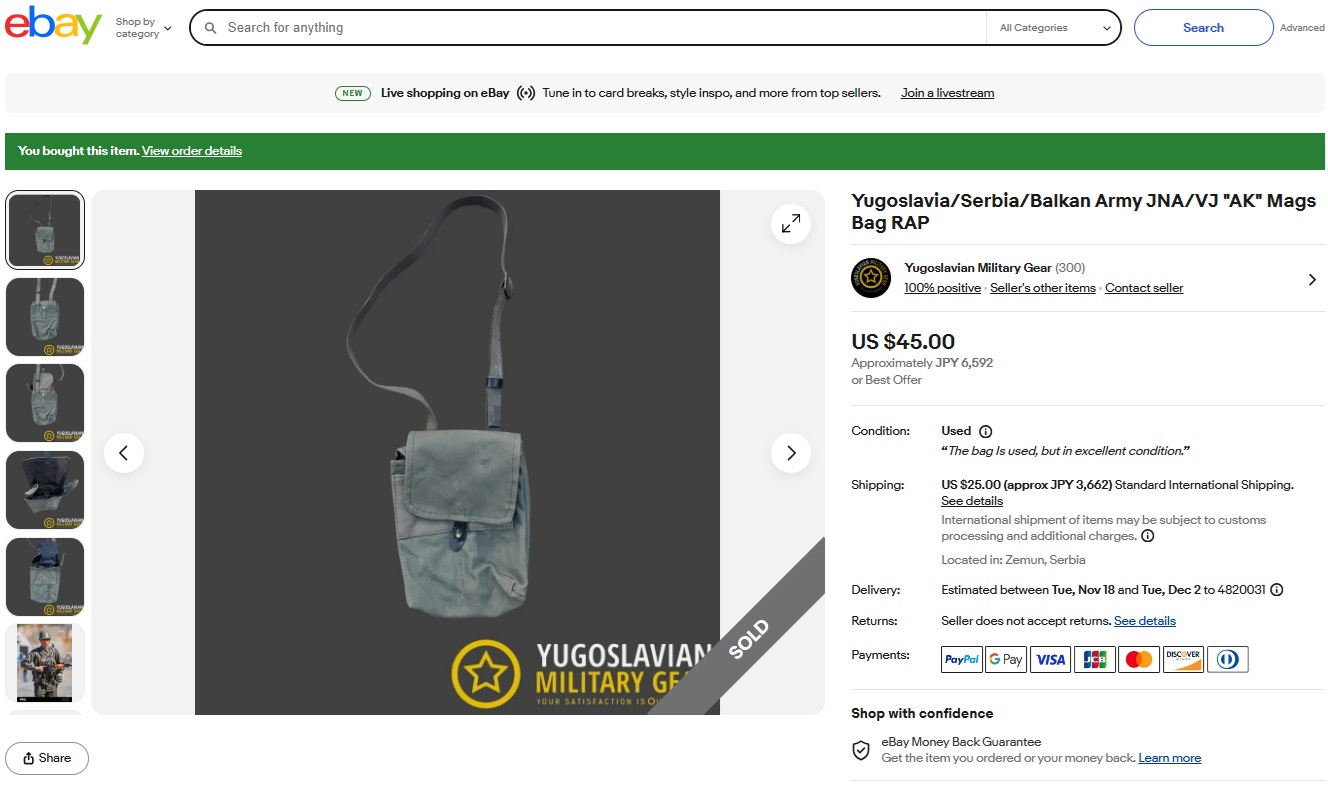
Task: Expand image to fullscreen with arrows icon
Action: pyautogui.click(x=790, y=224)
